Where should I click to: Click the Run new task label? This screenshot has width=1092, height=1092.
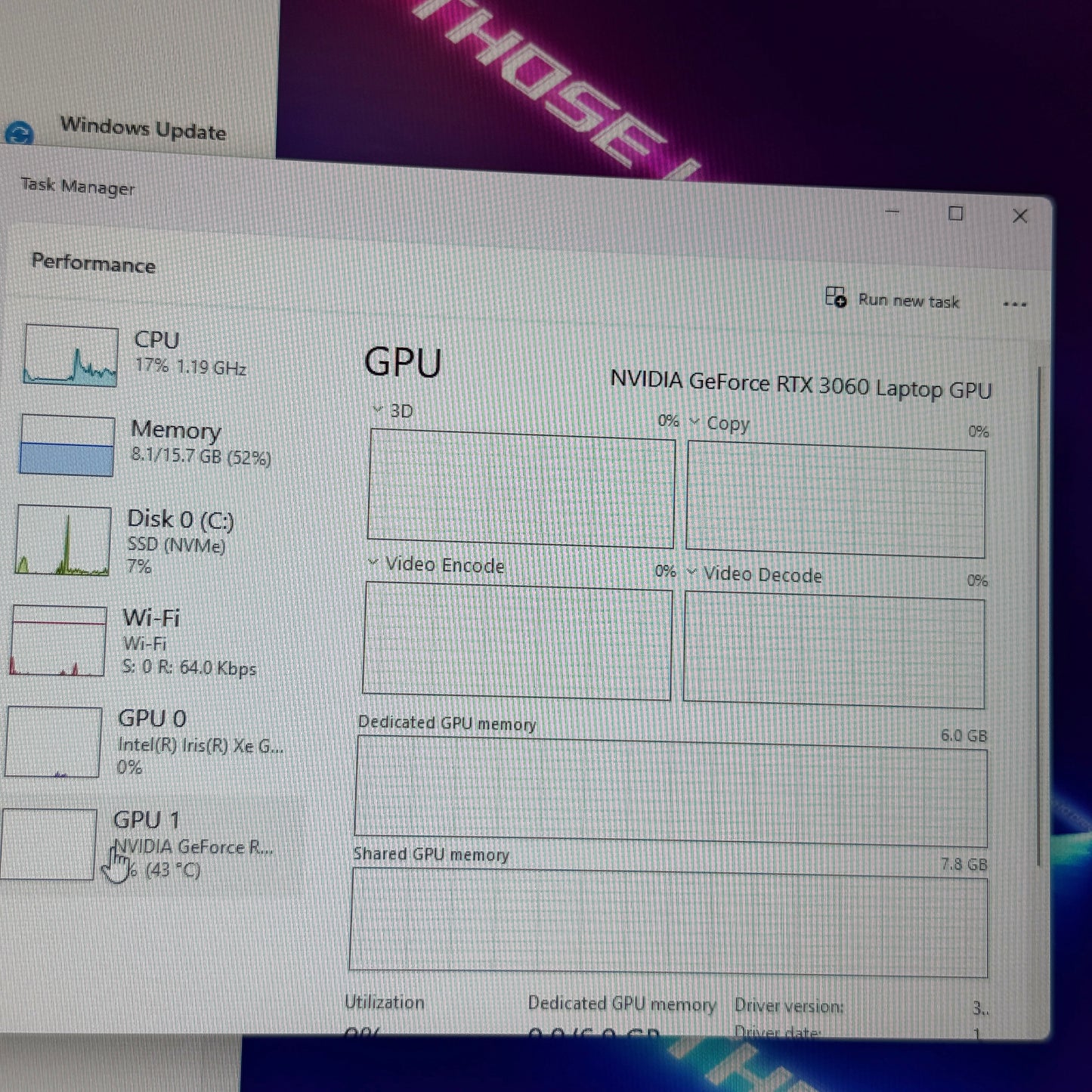click(908, 301)
